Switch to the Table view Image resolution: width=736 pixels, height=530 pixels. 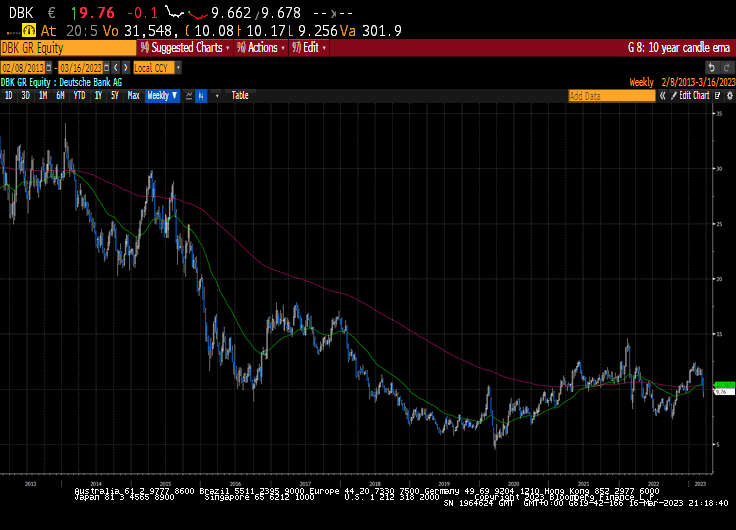pyautogui.click(x=240, y=96)
